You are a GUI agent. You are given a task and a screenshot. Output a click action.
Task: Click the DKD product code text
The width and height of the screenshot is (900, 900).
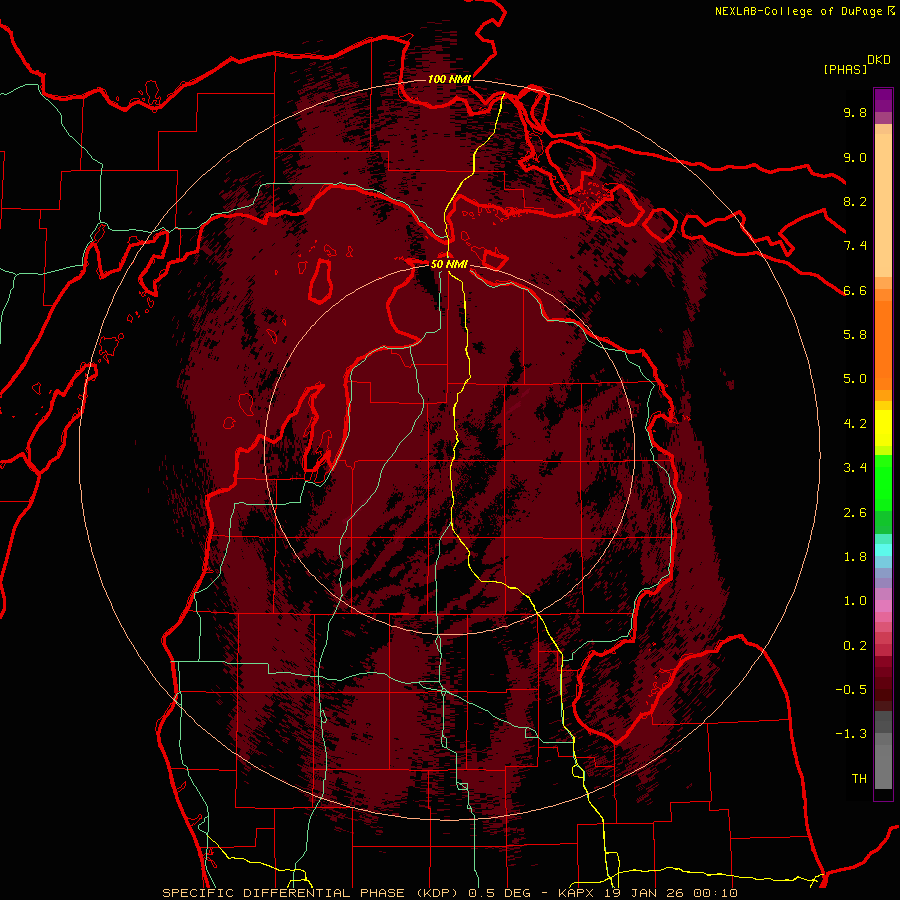point(879,60)
